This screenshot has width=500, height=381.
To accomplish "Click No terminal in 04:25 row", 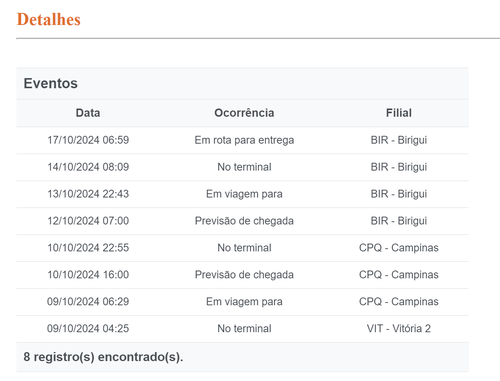I will (x=244, y=329).
